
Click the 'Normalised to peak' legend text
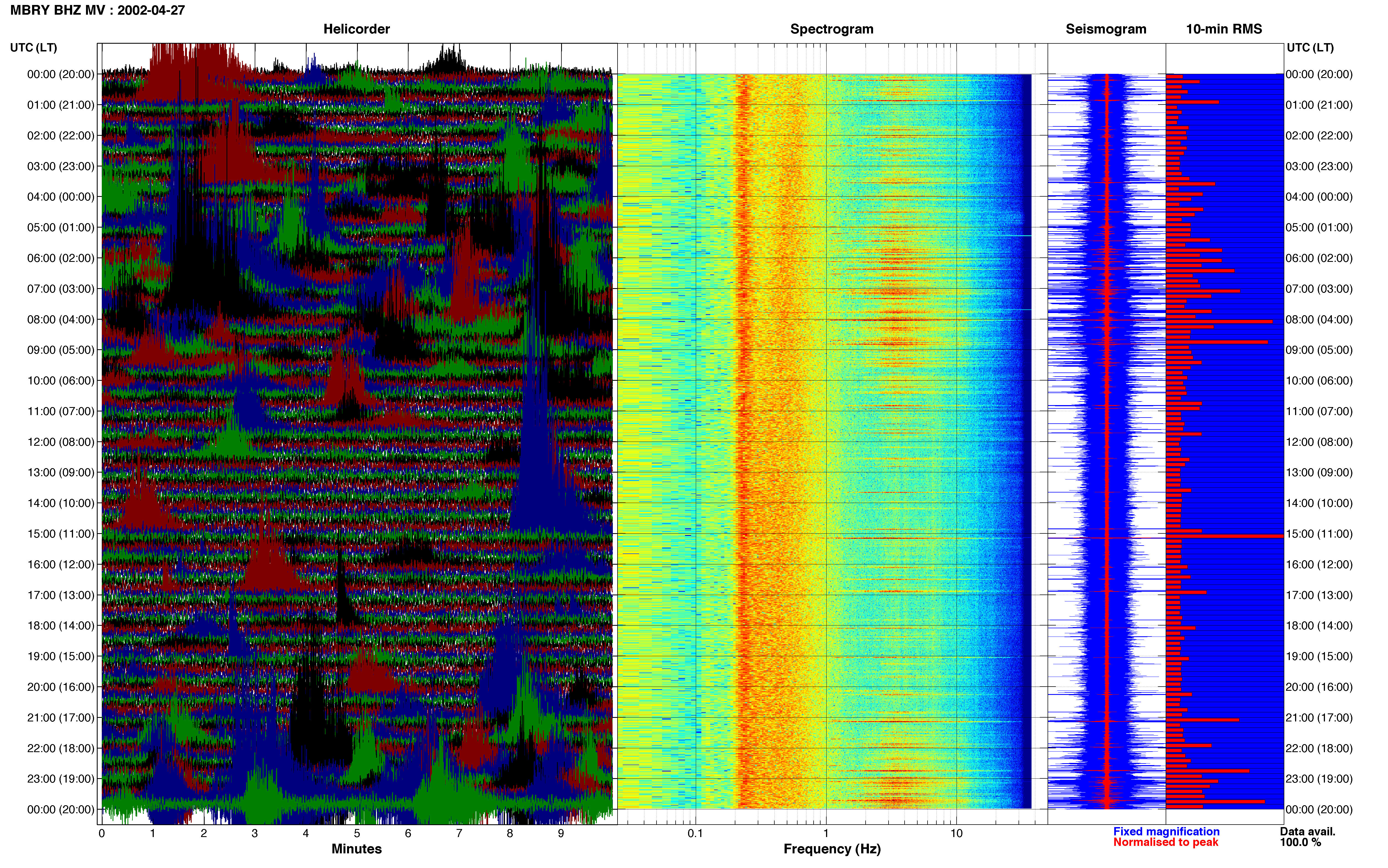(1166, 843)
